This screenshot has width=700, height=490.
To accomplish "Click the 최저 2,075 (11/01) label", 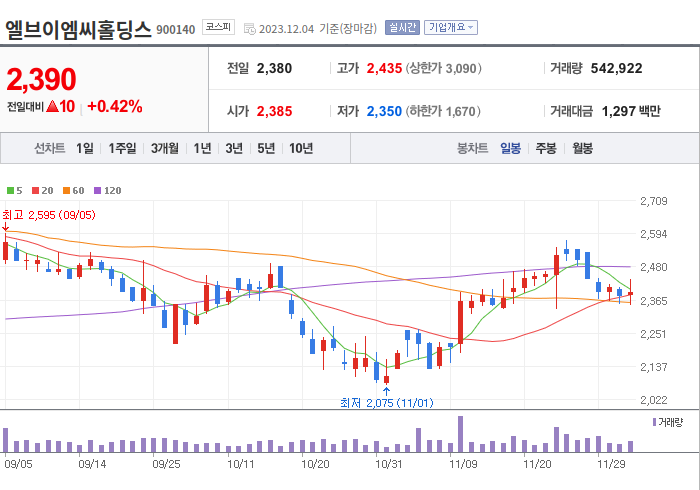I will click(387, 403).
